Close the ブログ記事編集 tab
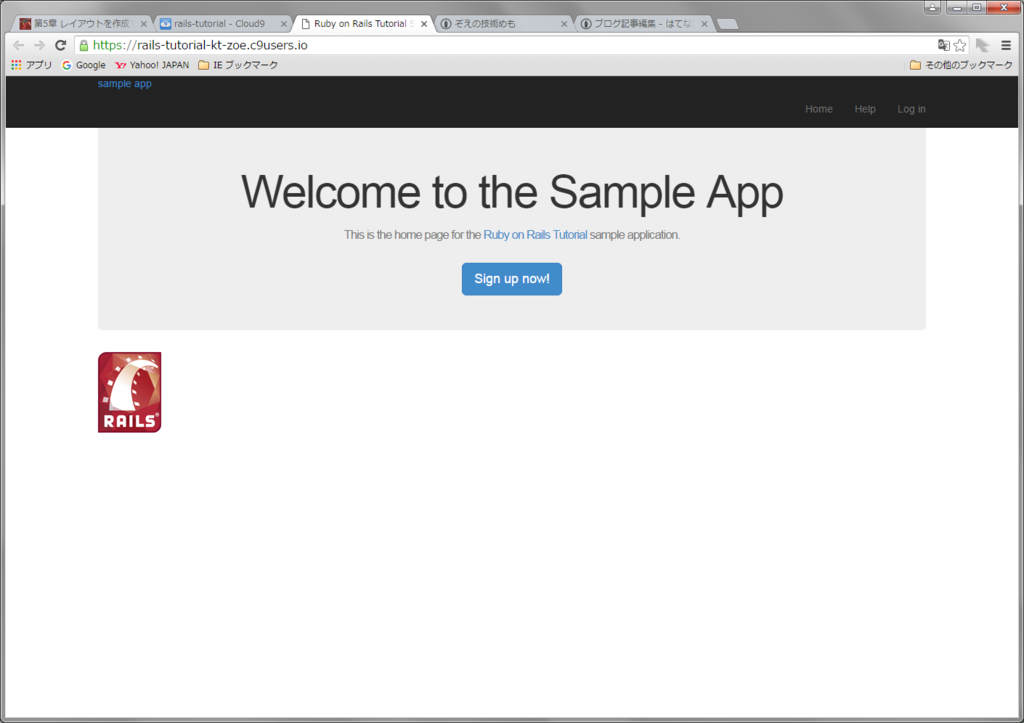Screen dimensions: 1024x723 [704, 24]
